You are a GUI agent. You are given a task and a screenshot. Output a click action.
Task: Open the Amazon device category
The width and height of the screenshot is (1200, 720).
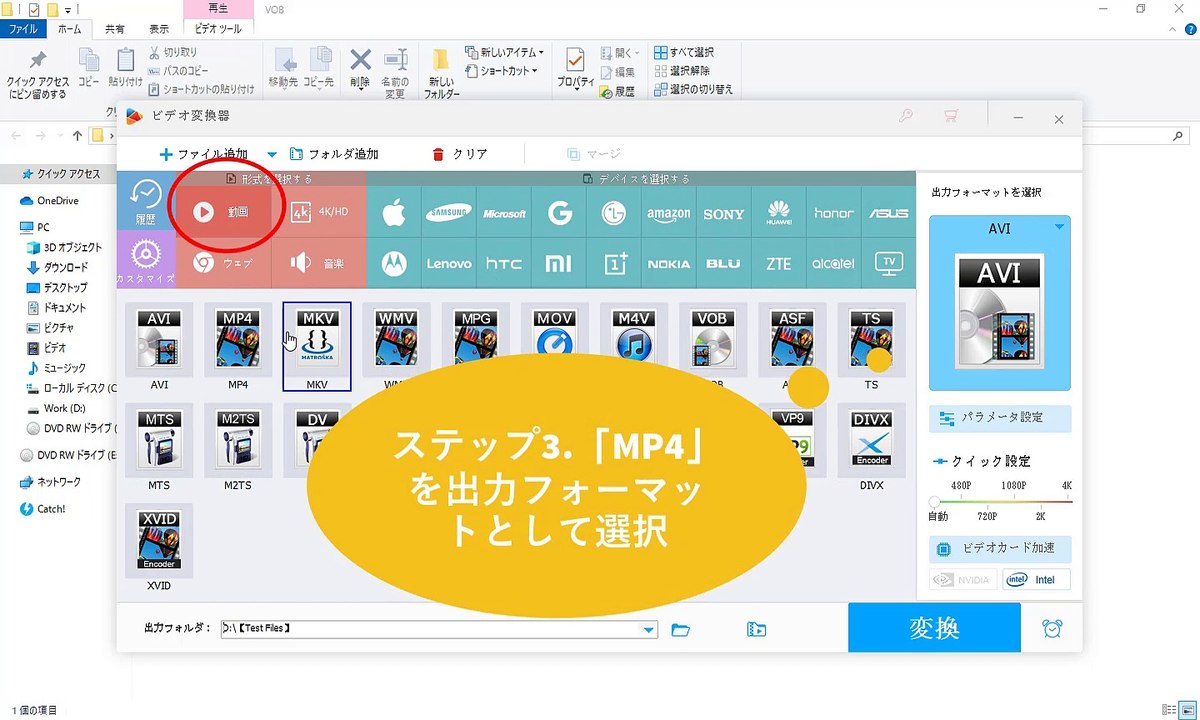pyautogui.click(x=669, y=213)
